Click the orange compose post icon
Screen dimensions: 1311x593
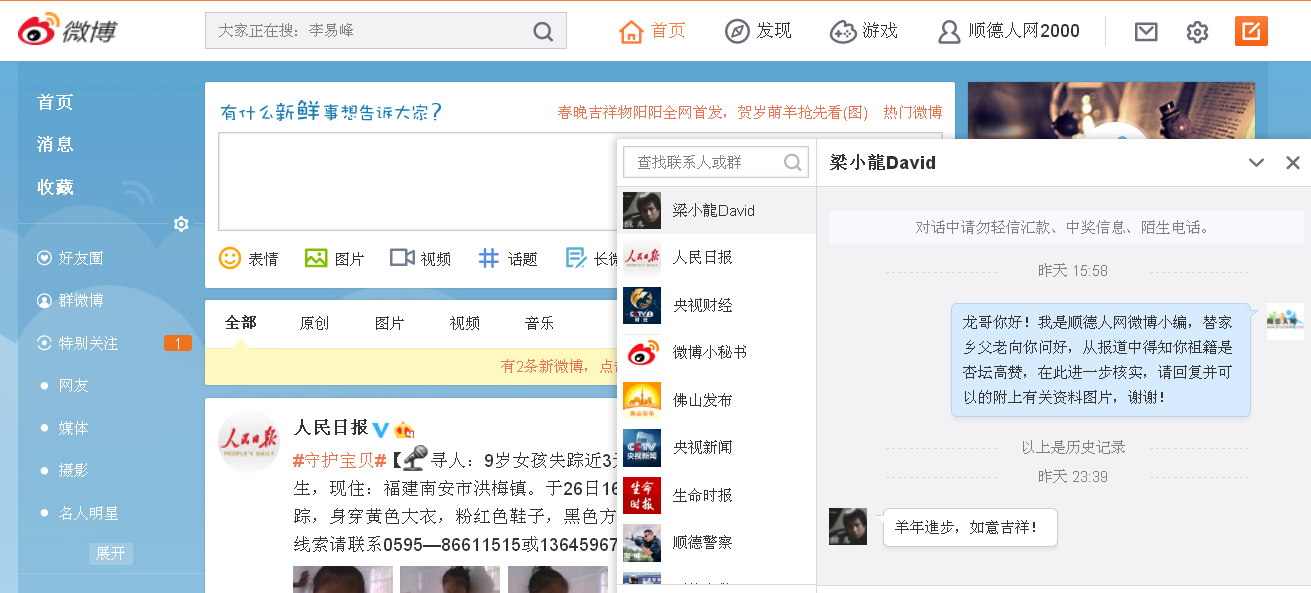[1251, 30]
